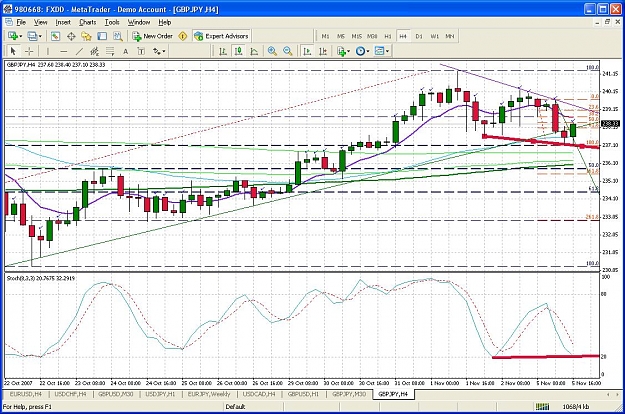The image size is (625, 414).
Task: Switch to GBPUSD,M30 chart tab
Action: (x=116, y=394)
